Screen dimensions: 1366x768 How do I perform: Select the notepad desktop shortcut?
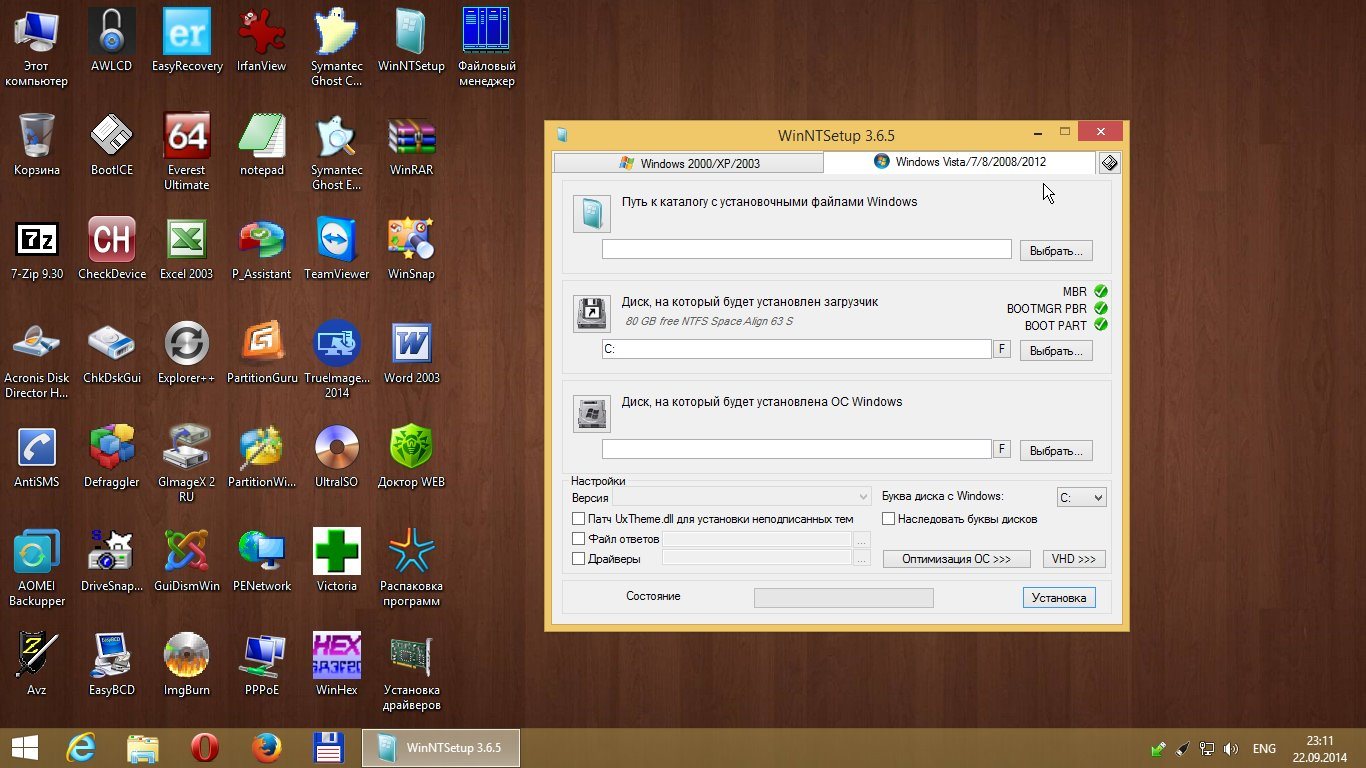(262, 145)
